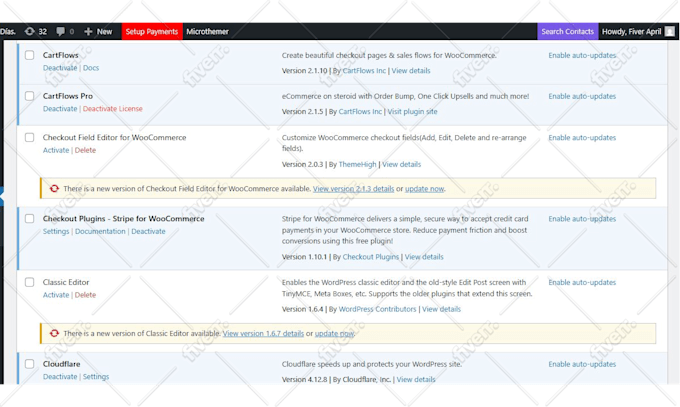View details of Cloudflare plugin
The image size is (680, 407).
click(416, 380)
